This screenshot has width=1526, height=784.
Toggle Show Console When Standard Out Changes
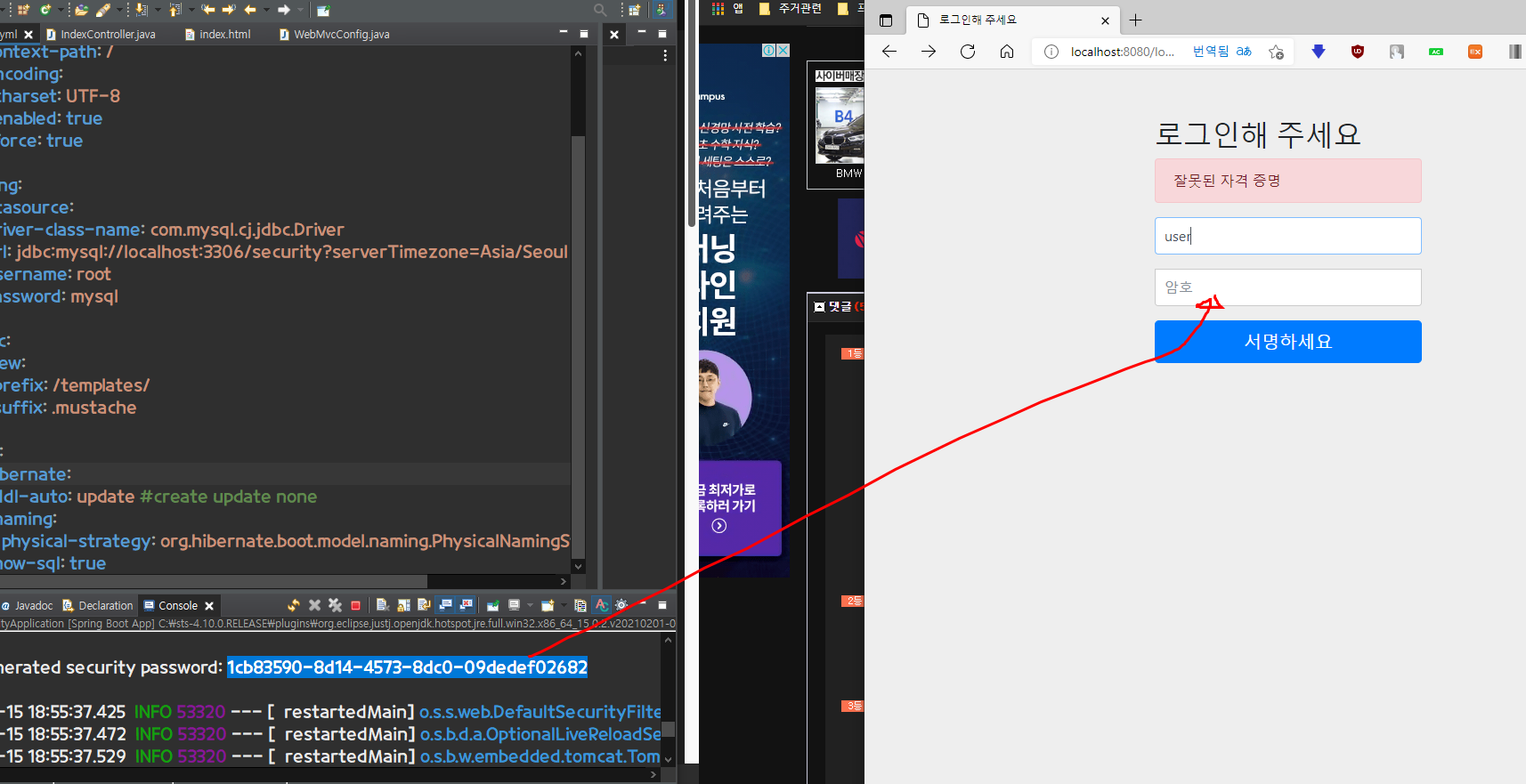click(445, 605)
